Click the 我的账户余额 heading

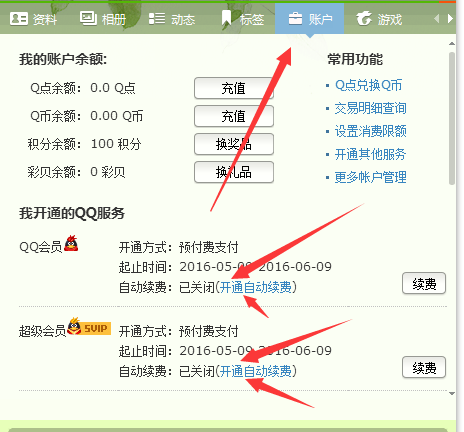(x=63, y=60)
